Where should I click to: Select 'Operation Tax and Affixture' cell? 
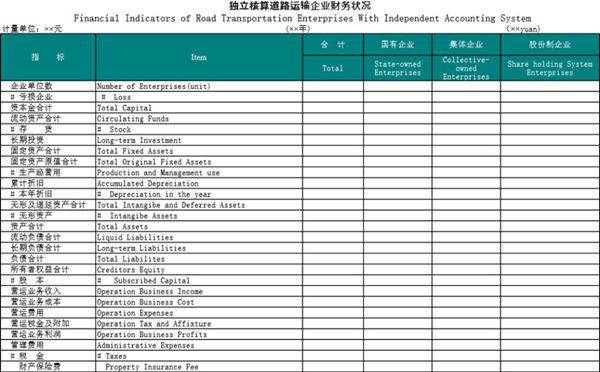pos(199,323)
